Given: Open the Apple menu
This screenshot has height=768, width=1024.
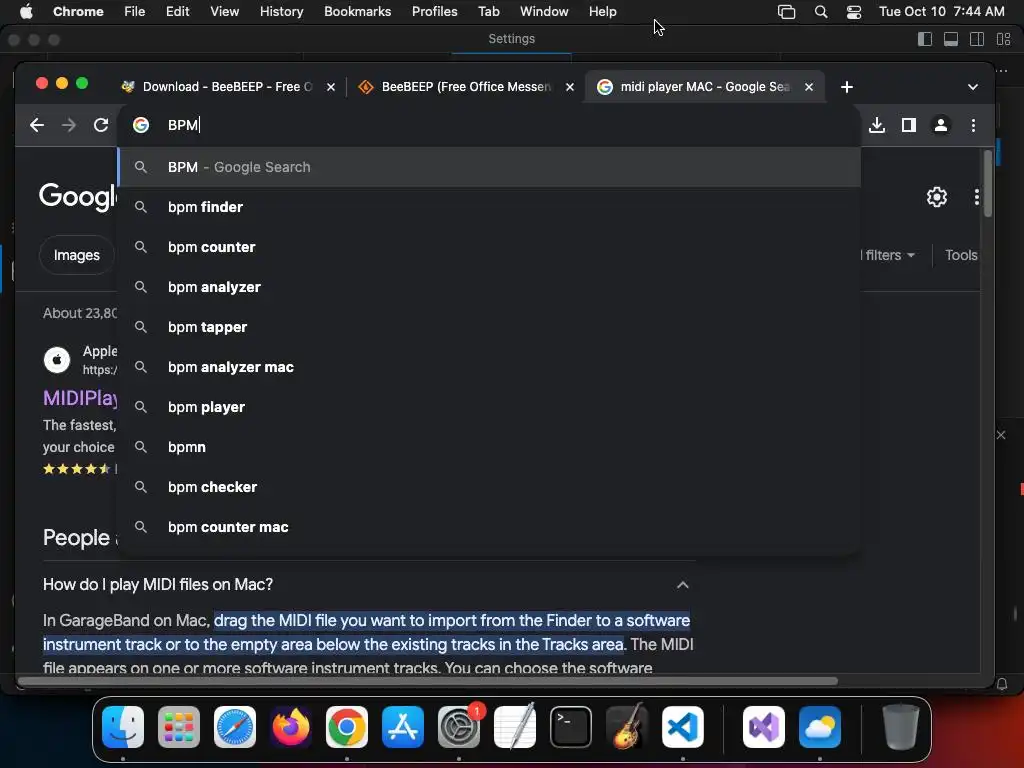Looking at the screenshot, I should (26, 12).
